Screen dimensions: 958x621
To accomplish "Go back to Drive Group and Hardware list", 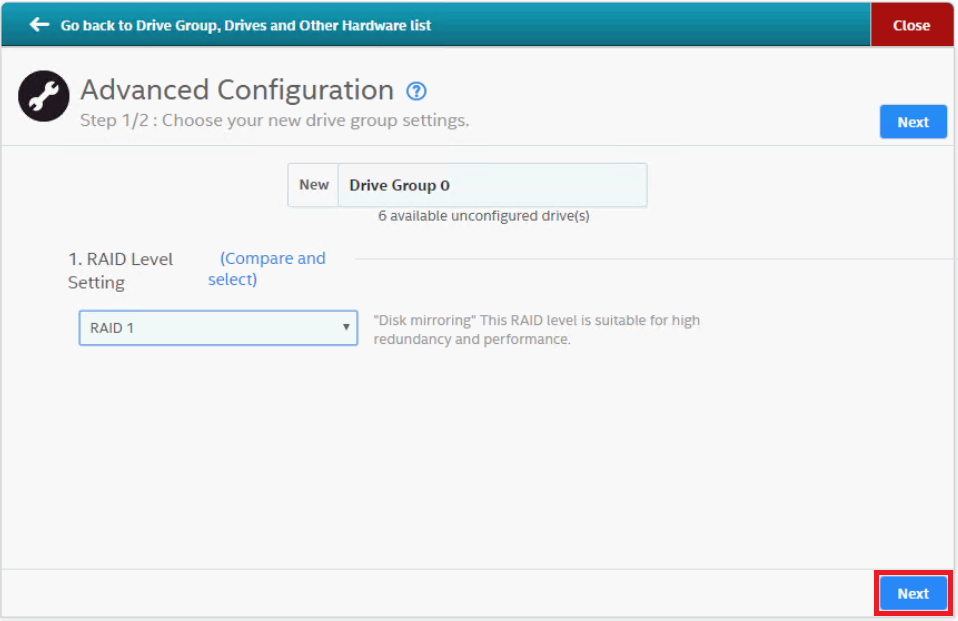I will point(245,25).
